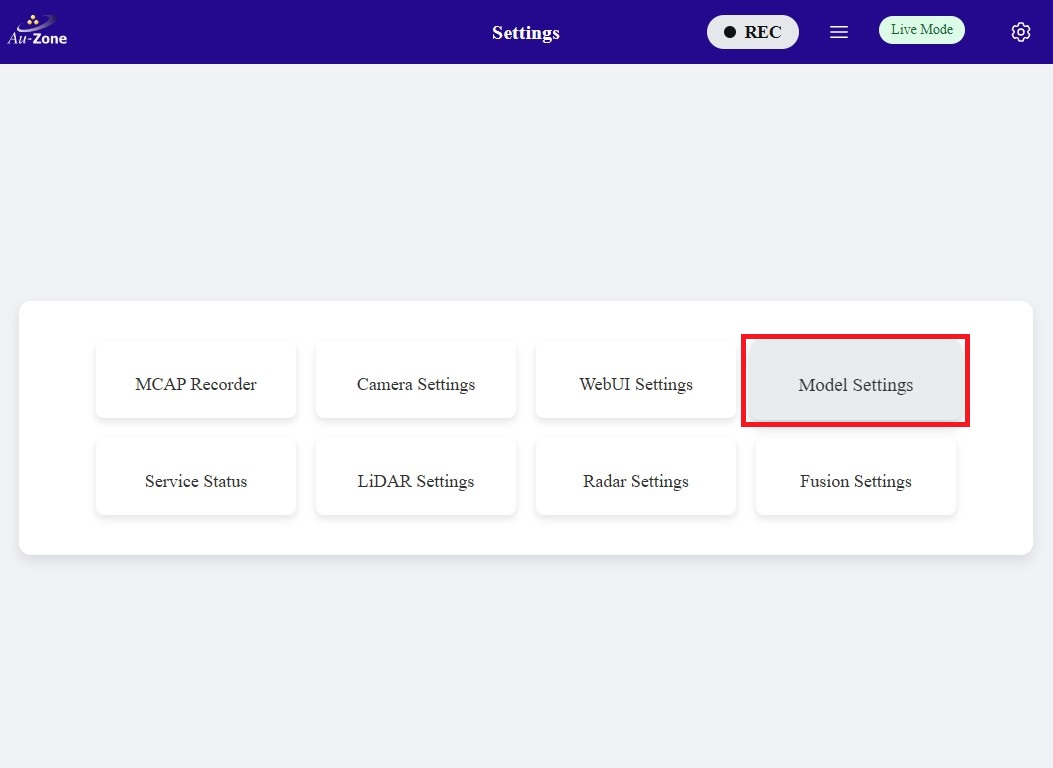Image resolution: width=1053 pixels, height=768 pixels.
Task: Open the gear settings icon
Action: (1020, 32)
